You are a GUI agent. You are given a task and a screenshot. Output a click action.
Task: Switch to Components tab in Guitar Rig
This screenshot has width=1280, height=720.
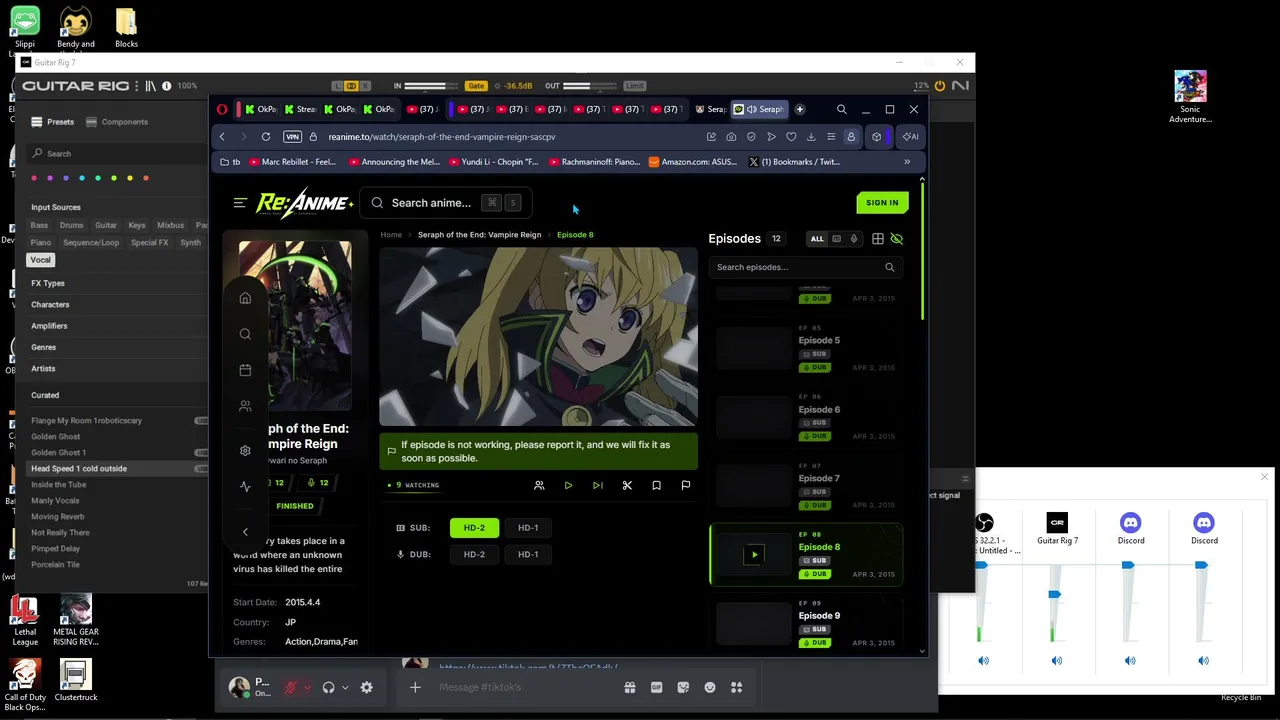click(x=117, y=122)
